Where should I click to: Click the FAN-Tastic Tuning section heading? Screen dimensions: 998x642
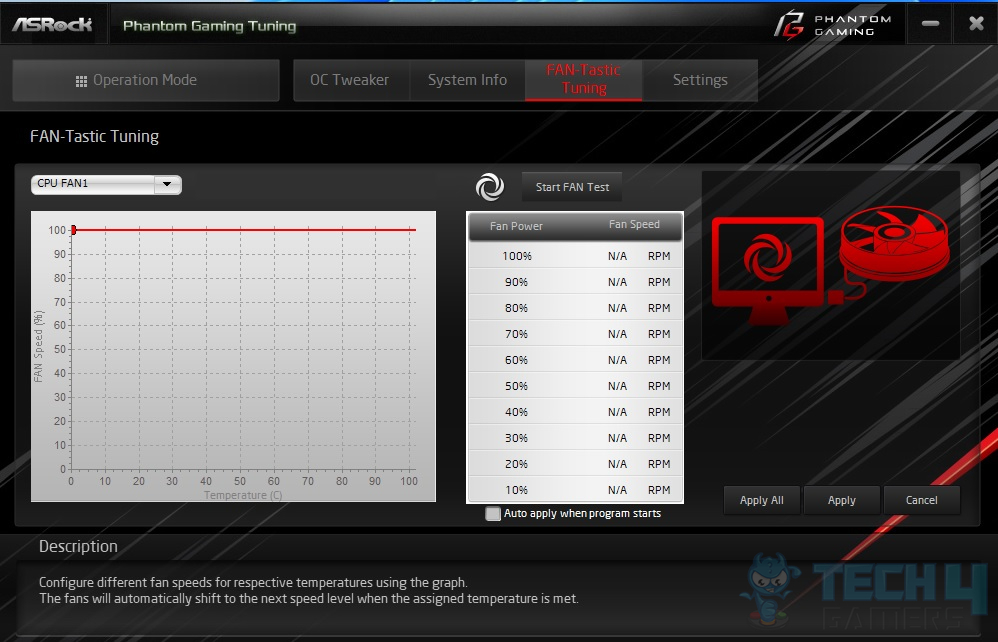pos(94,136)
